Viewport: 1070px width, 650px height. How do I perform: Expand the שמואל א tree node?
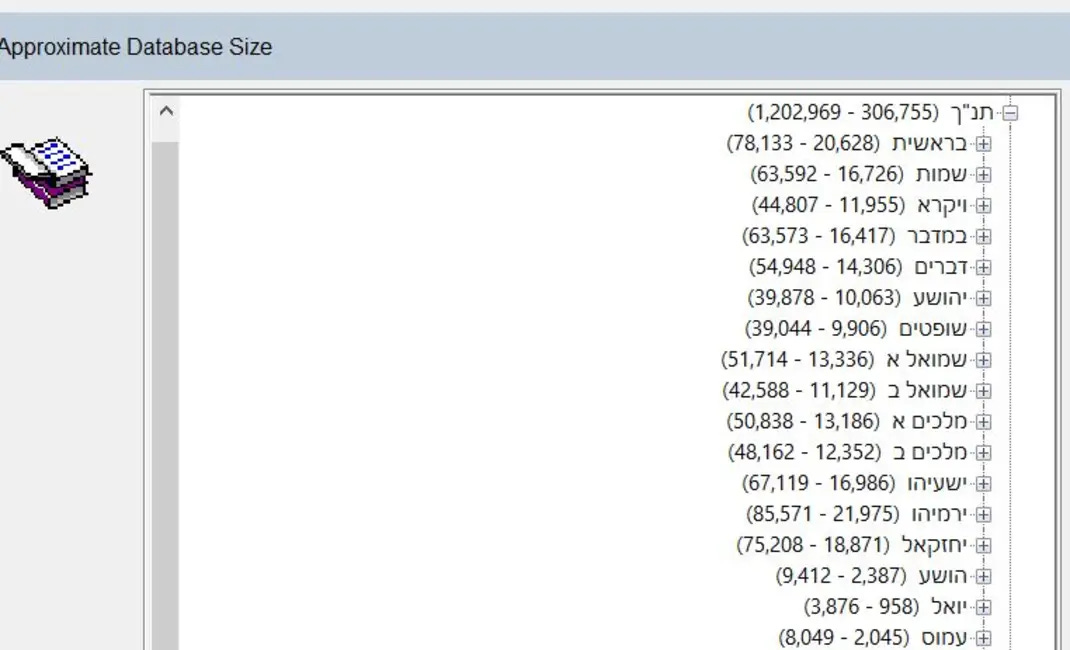983,360
